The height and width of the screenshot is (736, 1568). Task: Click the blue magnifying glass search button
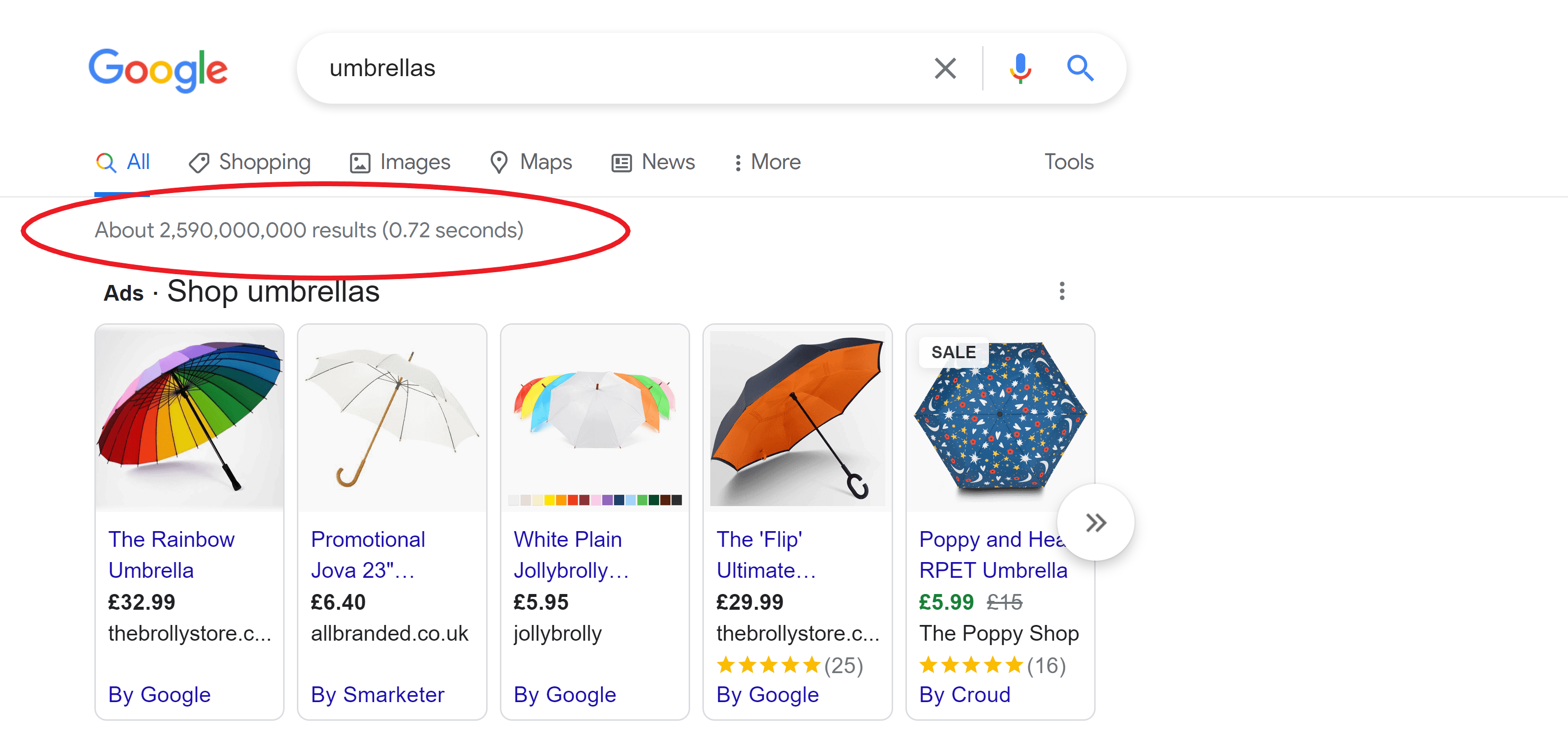pos(1080,68)
